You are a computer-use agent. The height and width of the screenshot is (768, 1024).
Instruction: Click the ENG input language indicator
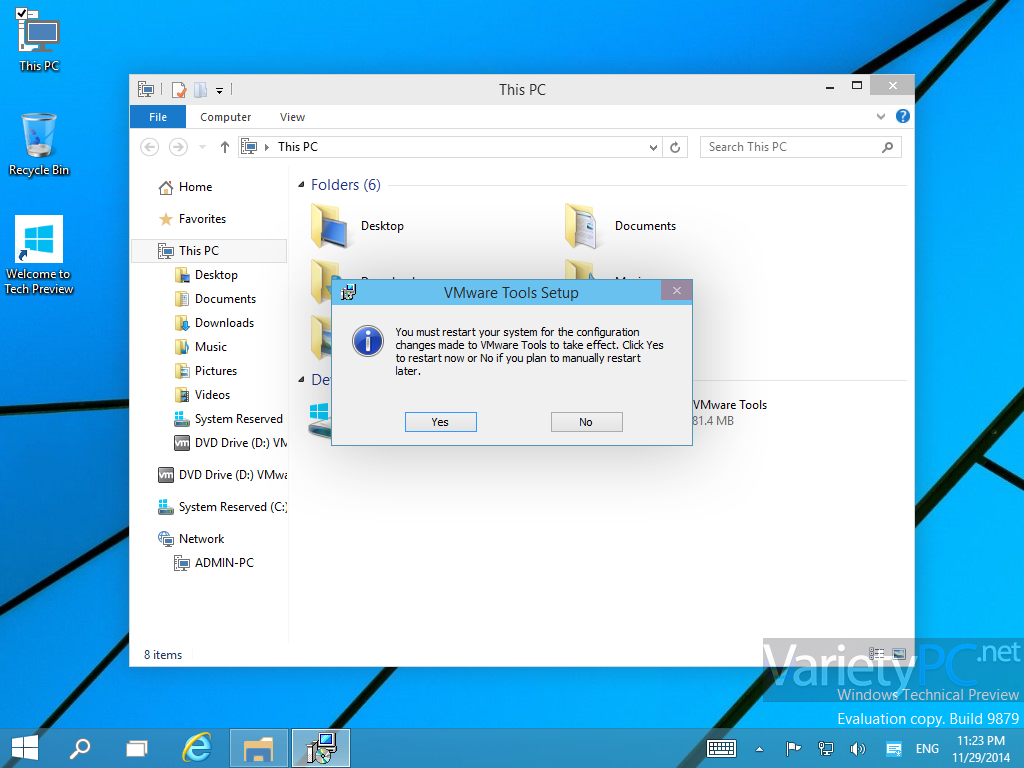[x=927, y=748]
